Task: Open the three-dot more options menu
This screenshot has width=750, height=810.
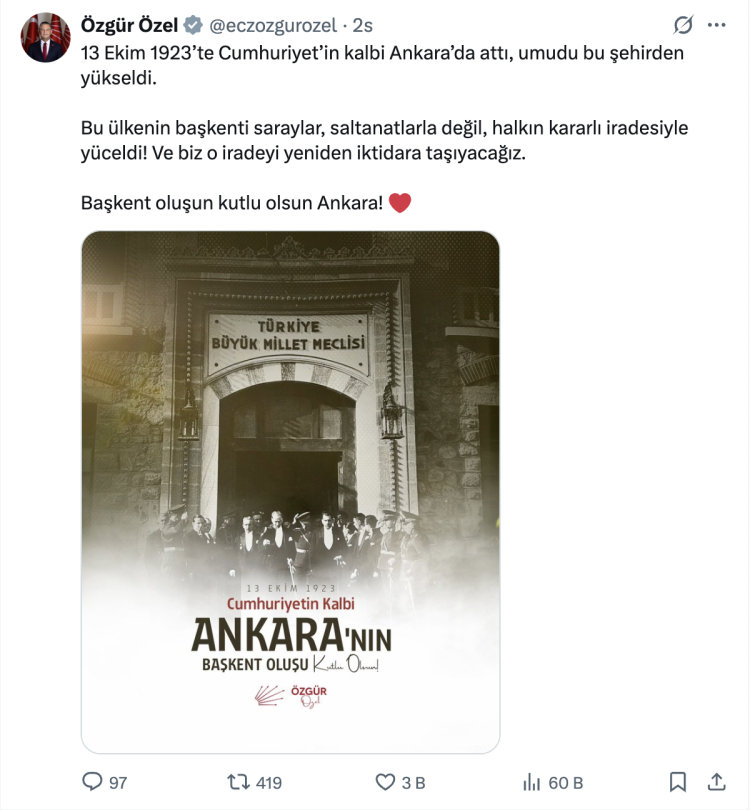Action: click(x=716, y=25)
